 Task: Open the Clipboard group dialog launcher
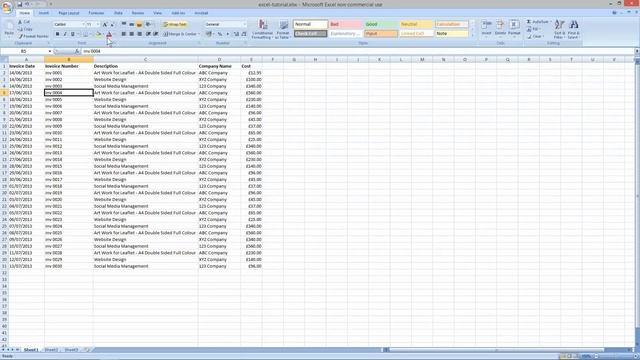click(x=48, y=43)
